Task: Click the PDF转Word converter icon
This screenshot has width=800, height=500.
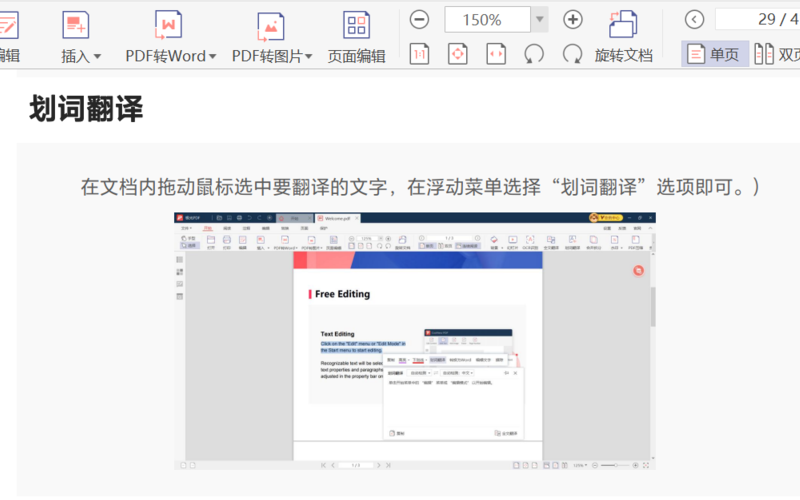Action: coord(168,25)
